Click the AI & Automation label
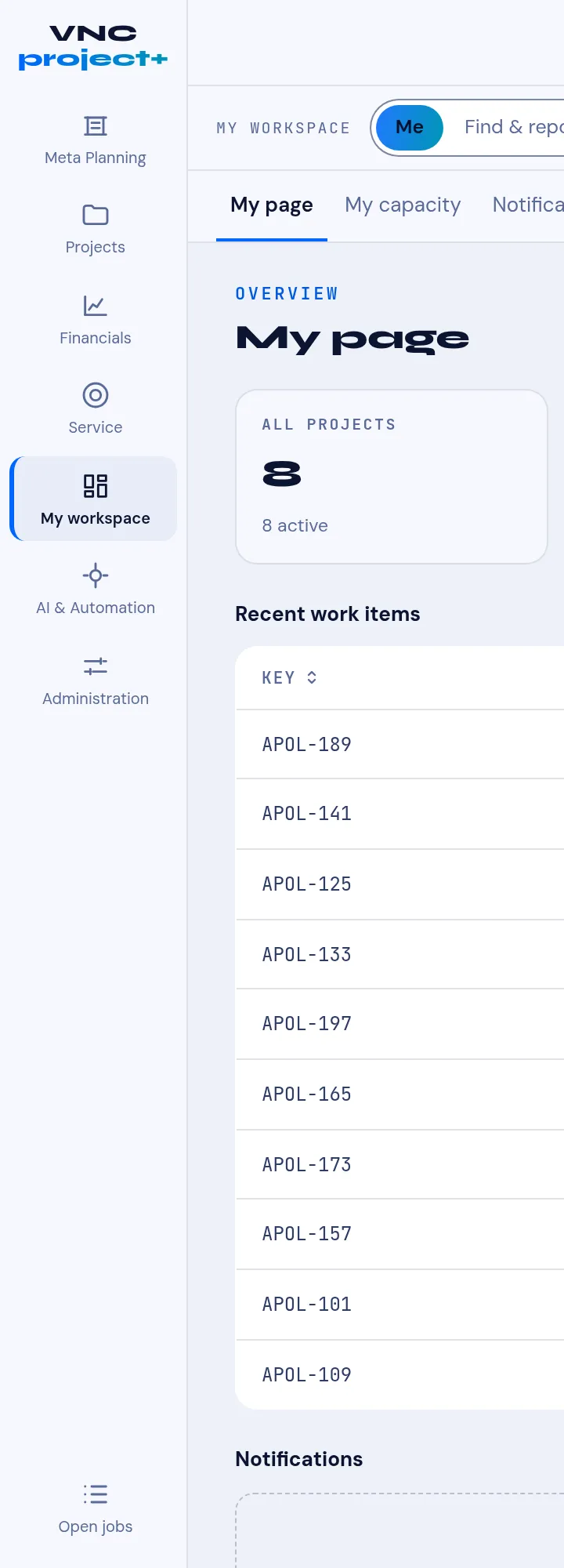This screenshot has width=564, height=1568. (x=96, y=608)
